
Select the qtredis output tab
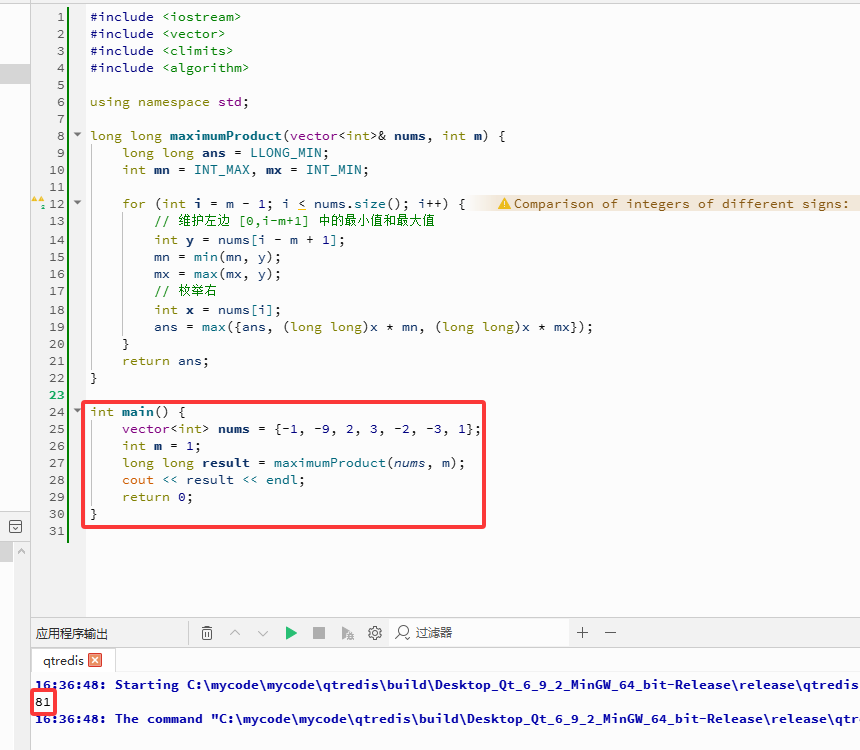pyautogui.click(x=63, y=660)
